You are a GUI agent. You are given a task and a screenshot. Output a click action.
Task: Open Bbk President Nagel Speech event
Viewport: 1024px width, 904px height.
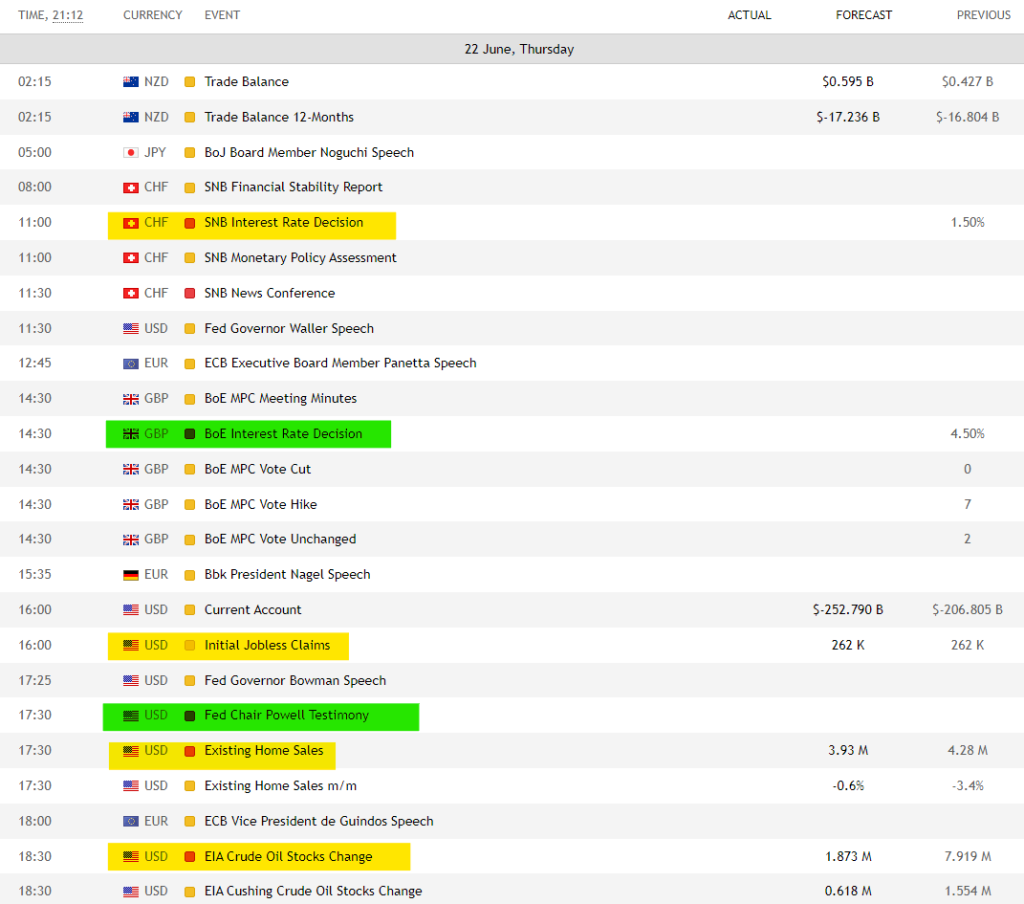[x=287, y=574]
